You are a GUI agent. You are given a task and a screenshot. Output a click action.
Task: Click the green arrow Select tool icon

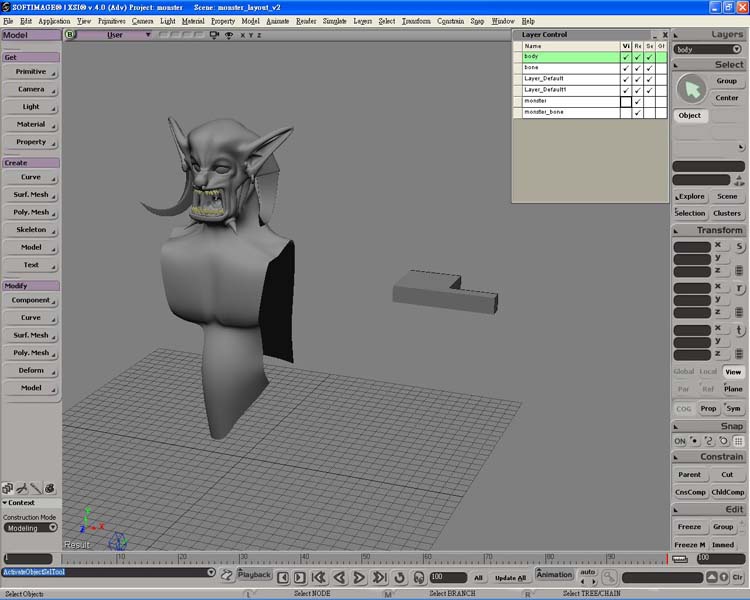(x=691, y=89)
